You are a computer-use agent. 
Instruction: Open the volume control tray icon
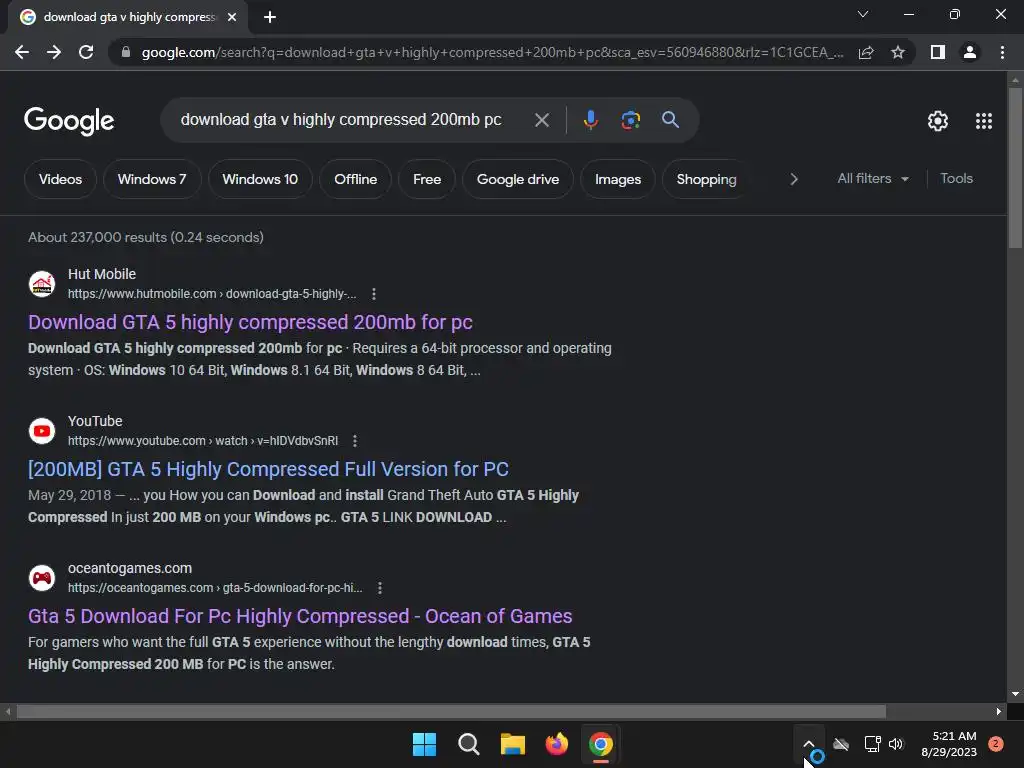tap(896, 744)
